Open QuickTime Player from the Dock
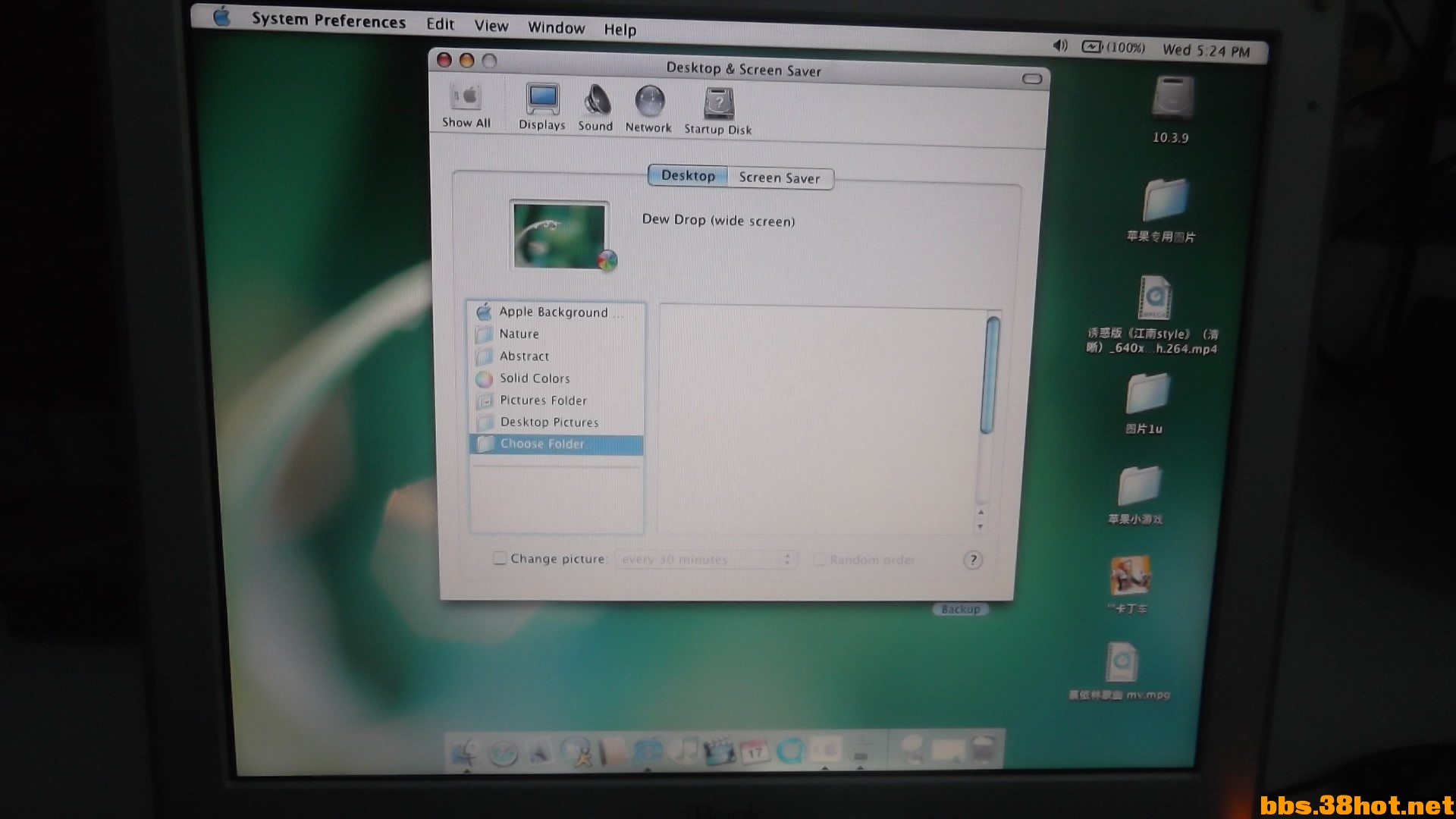The image size is (1456, 819). 790,752
